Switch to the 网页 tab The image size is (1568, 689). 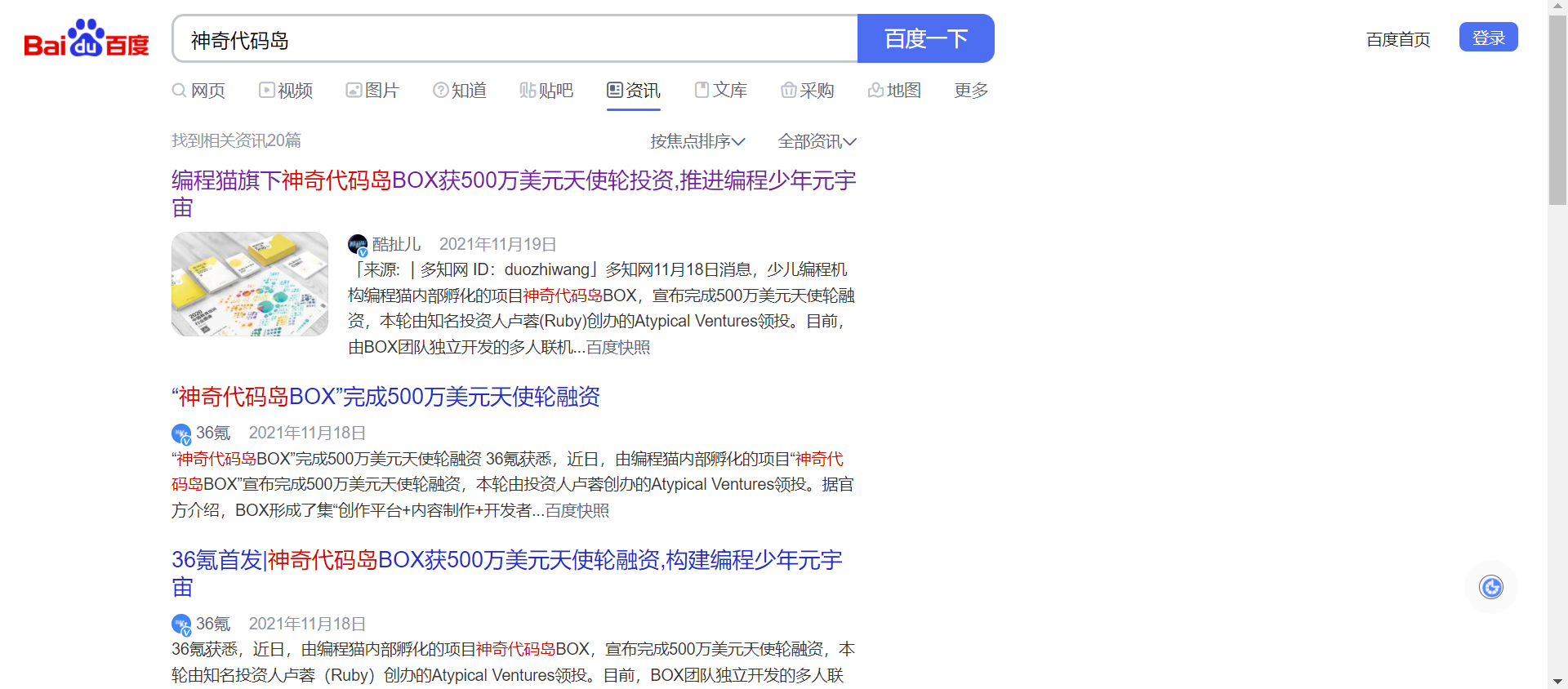coord(198,91)
